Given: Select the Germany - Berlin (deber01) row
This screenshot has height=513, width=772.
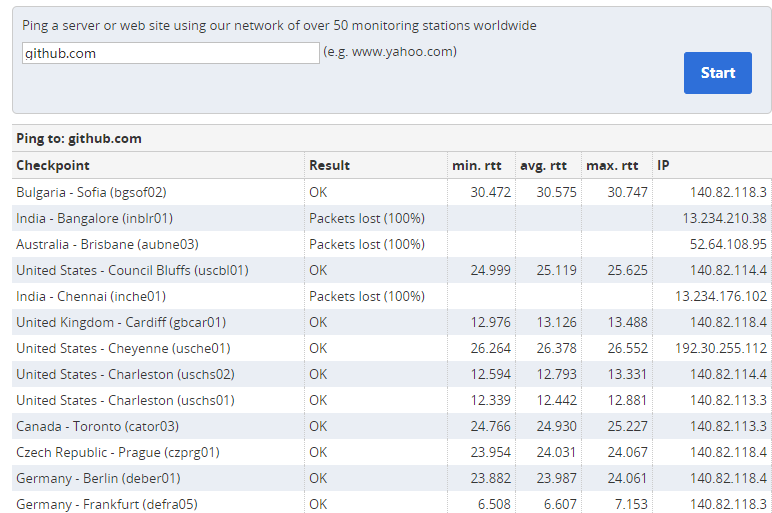Looking at the screenshot, I should [x=392, y=478].
